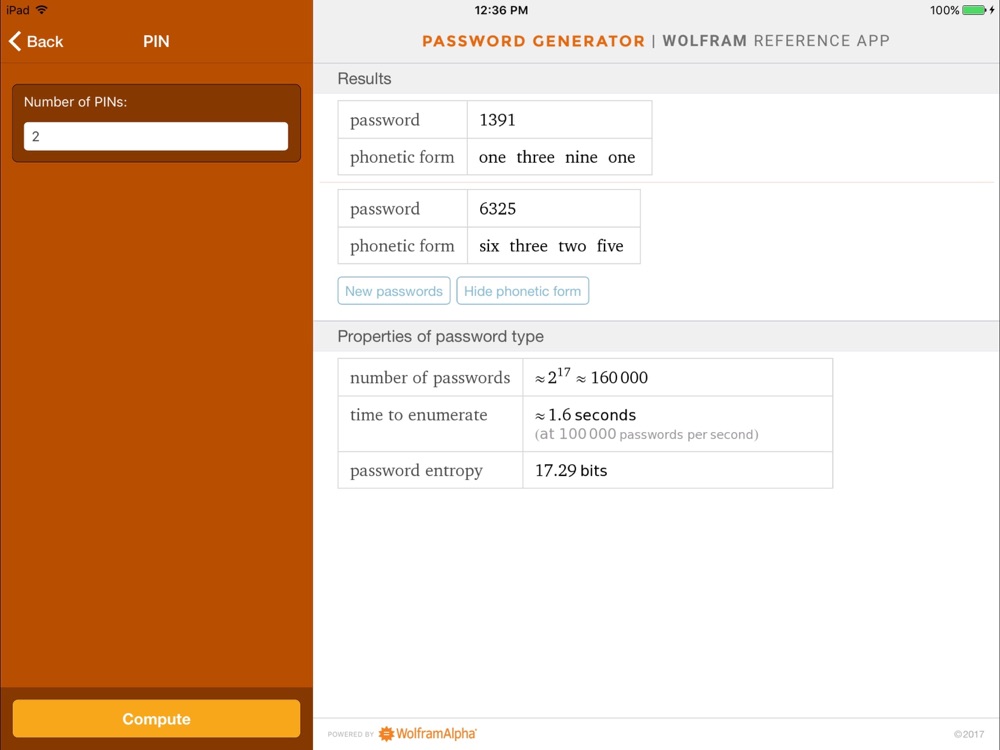
Task: Select the password value 1391
Action: (x=497, y=120)
